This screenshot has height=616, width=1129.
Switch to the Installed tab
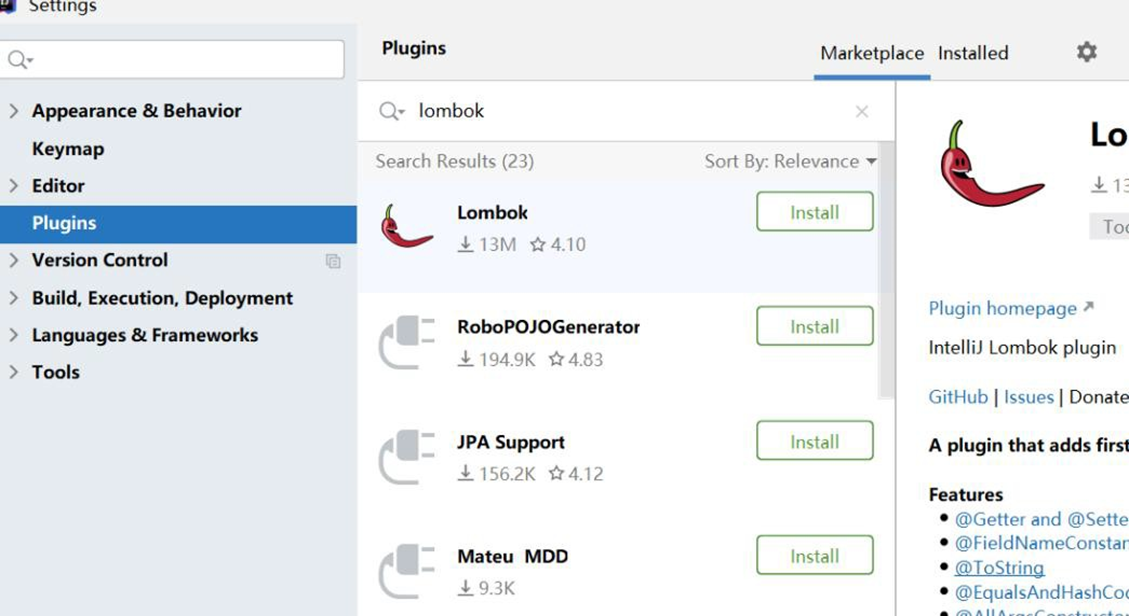pos(973,53)
